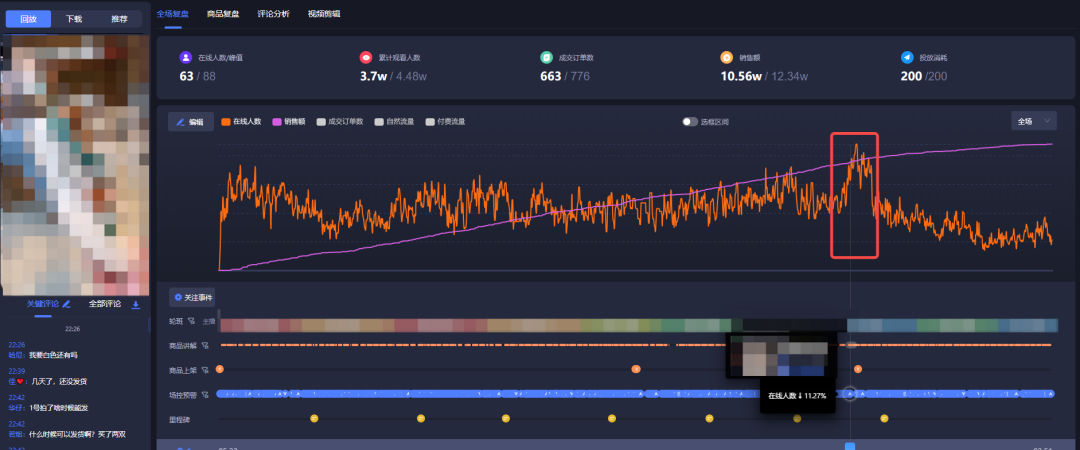1080x450 pixels.
Task: Click the orange 销售额 coin icon
Action: click(727, 58)
